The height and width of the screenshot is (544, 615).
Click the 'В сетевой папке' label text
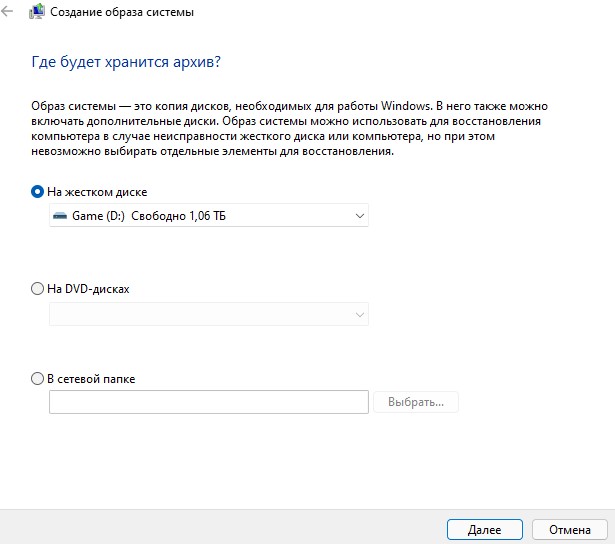point(91,379)
